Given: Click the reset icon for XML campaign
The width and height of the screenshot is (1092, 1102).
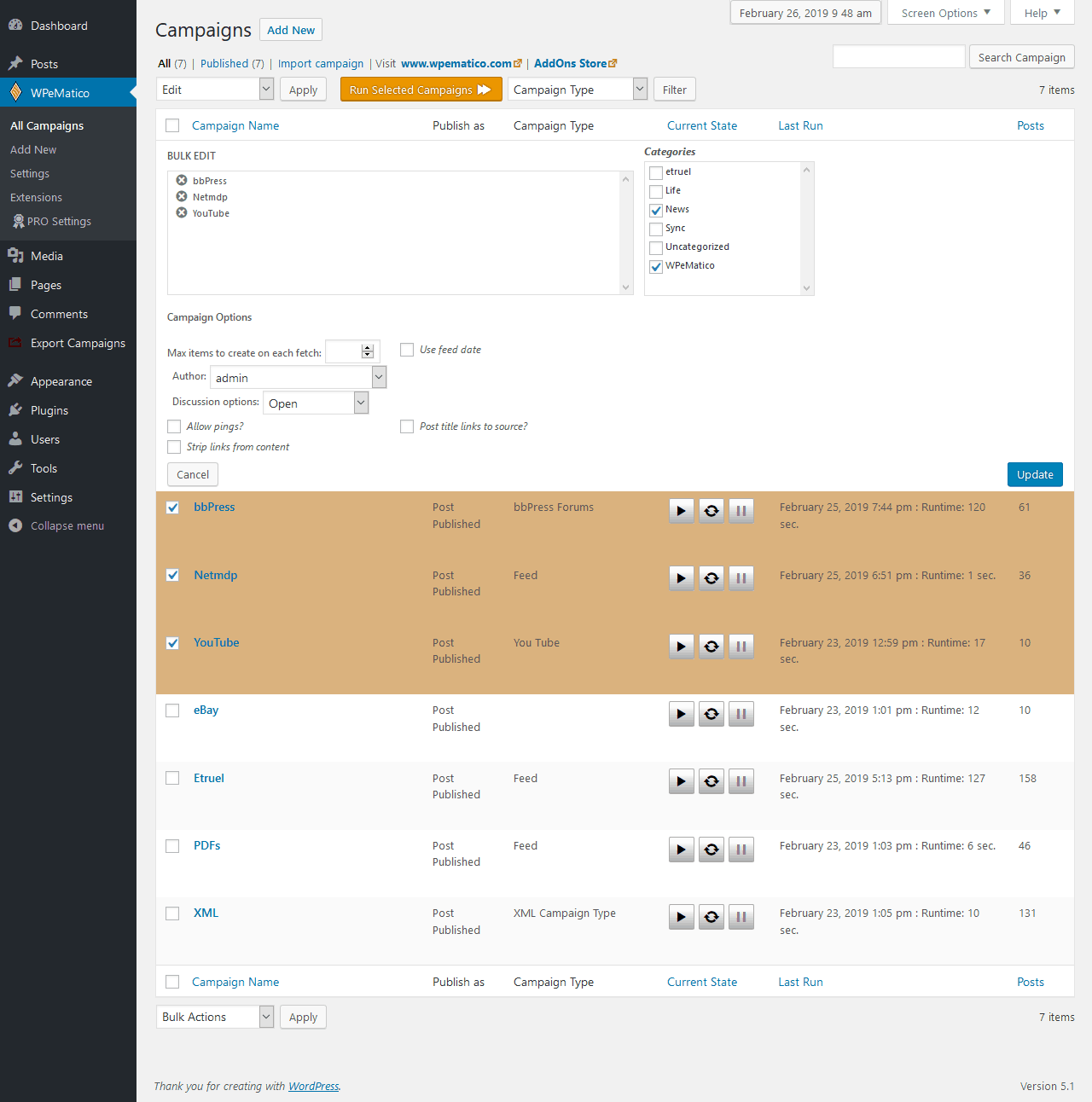Looking at the screenshot, I should 712,917.
